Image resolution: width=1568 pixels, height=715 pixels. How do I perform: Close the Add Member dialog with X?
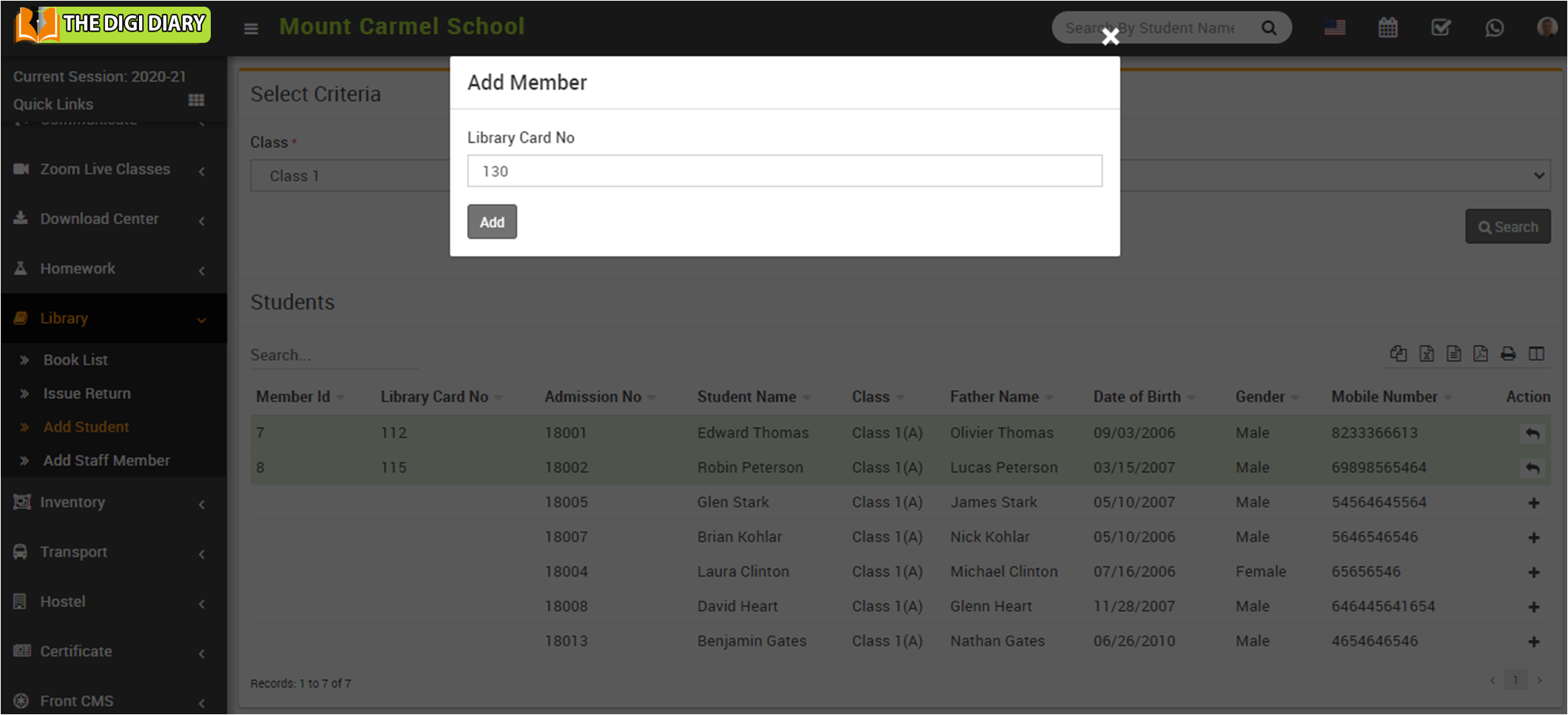click(x=1109, y=37)
